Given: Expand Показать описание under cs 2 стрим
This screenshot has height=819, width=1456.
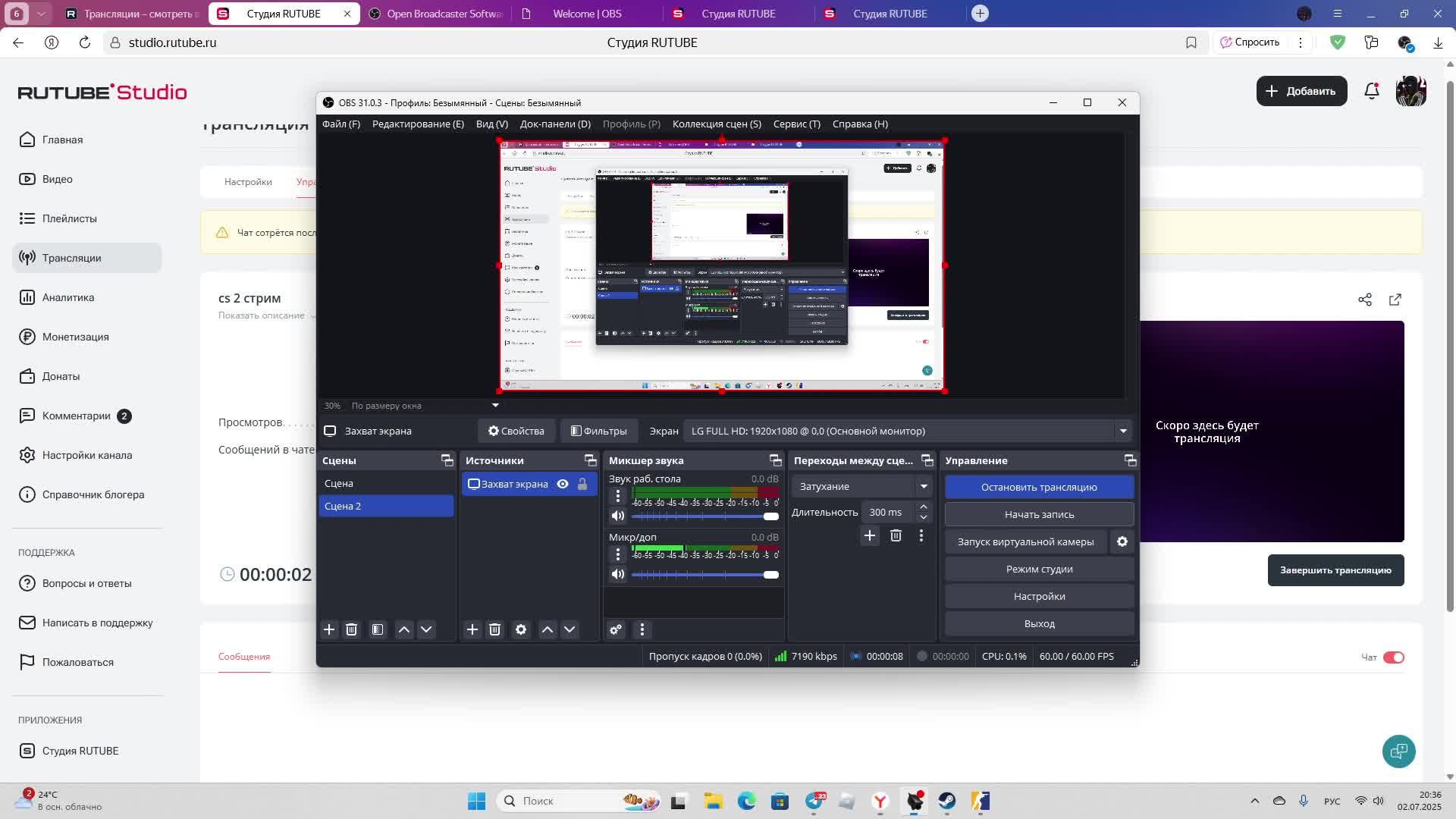Looking at the screenshot, I should [266, 315].
